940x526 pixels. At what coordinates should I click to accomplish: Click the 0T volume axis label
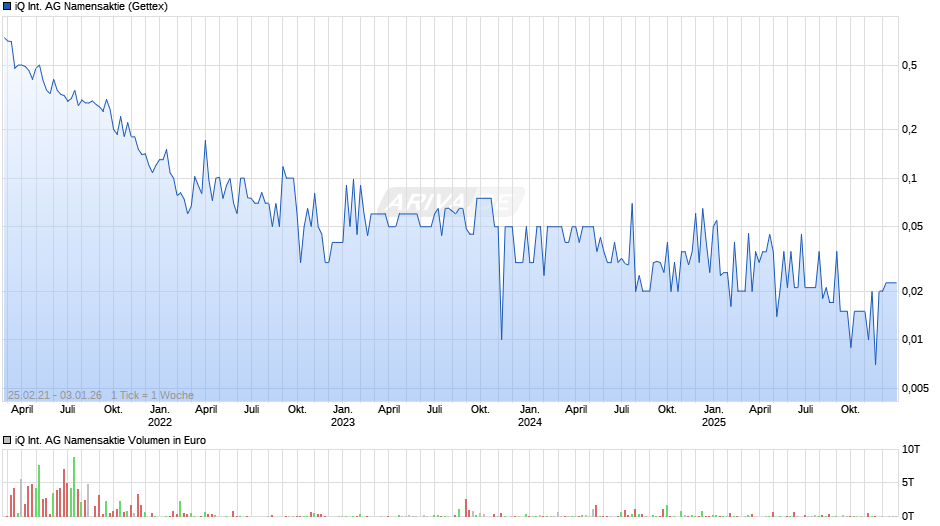pos(908,516)
